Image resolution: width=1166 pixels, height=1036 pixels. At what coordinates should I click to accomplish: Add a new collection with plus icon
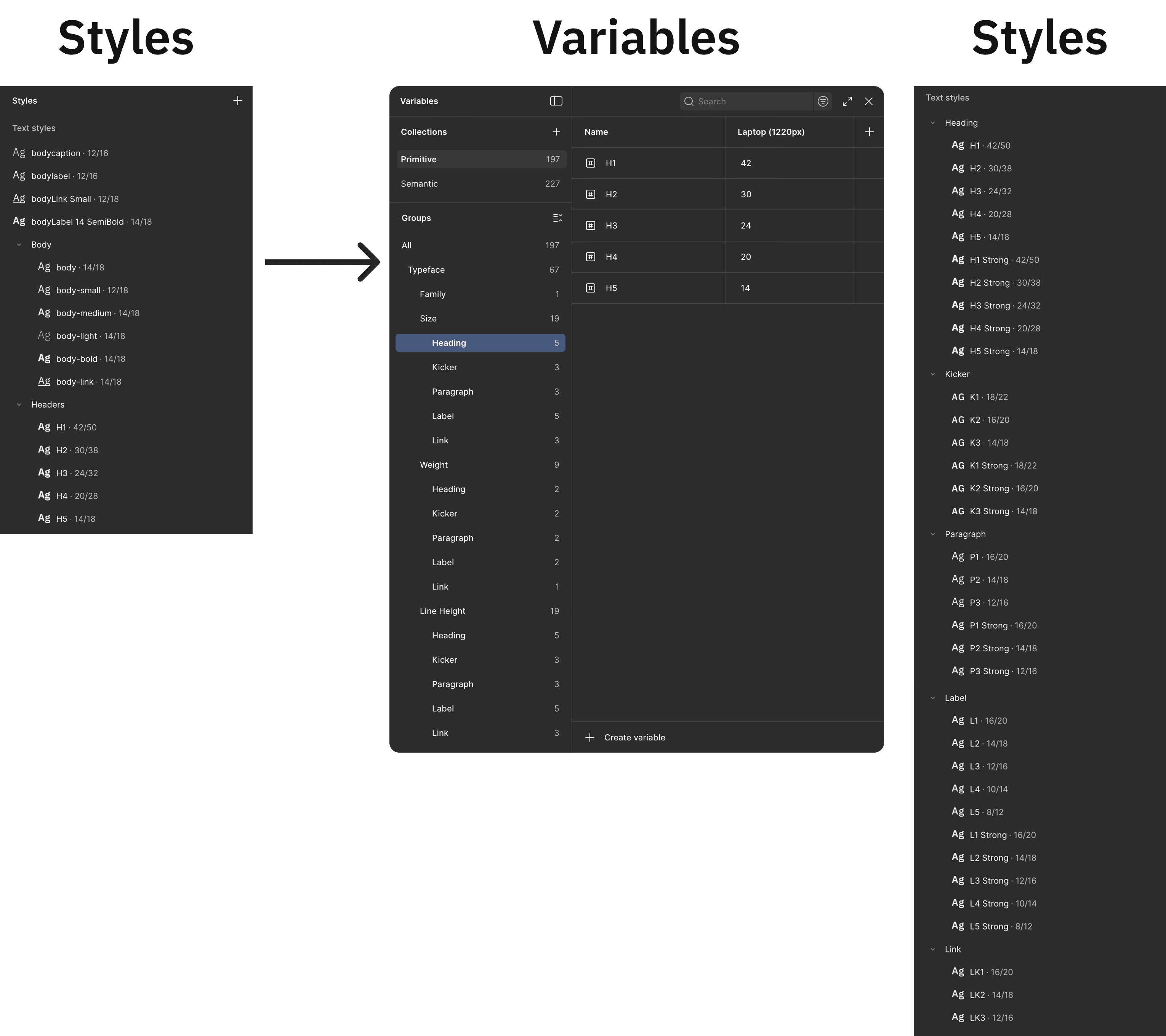(556, 132)
